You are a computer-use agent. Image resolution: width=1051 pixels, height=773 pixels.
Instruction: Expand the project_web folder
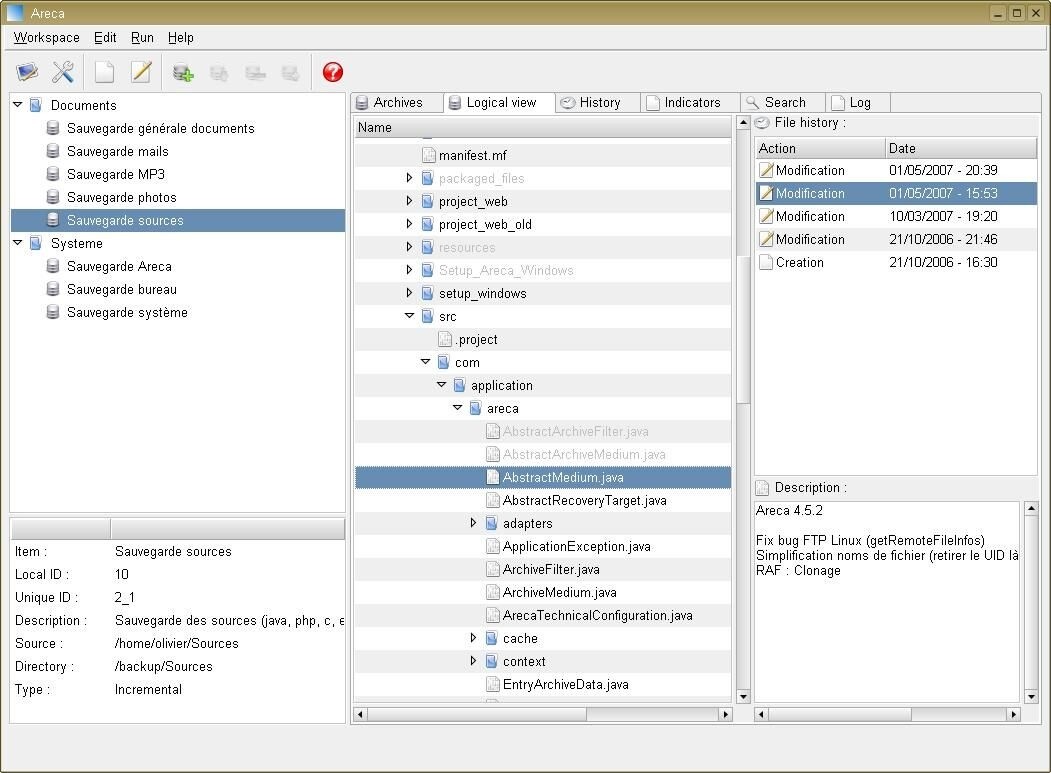click(409, 201)
